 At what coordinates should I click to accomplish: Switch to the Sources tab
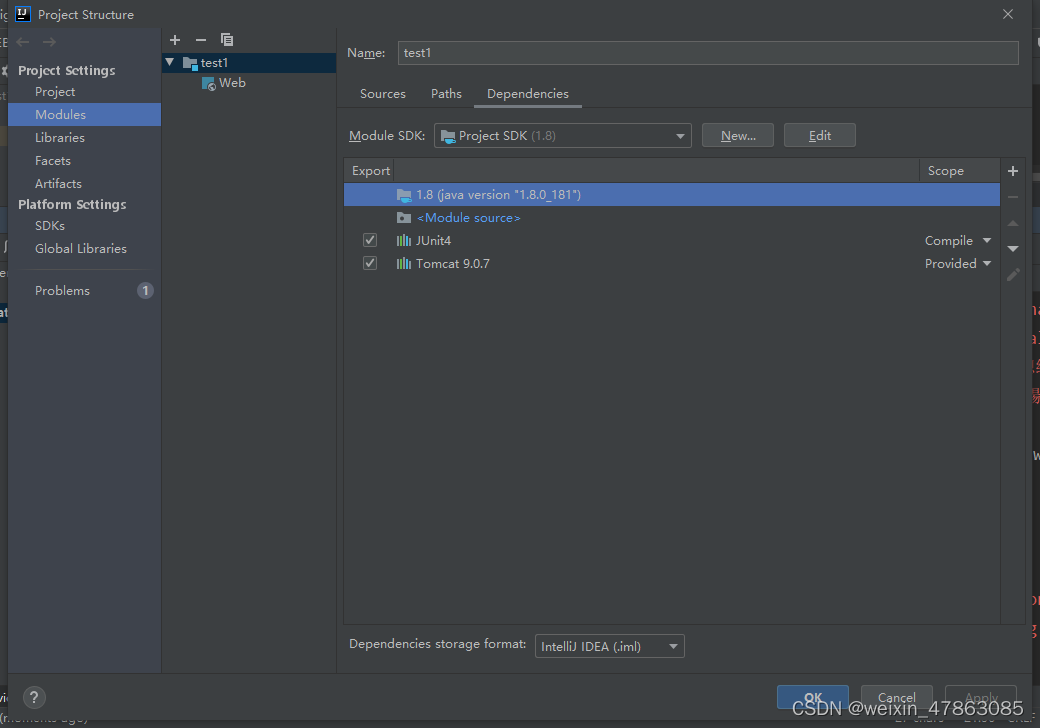pos(383,94)
